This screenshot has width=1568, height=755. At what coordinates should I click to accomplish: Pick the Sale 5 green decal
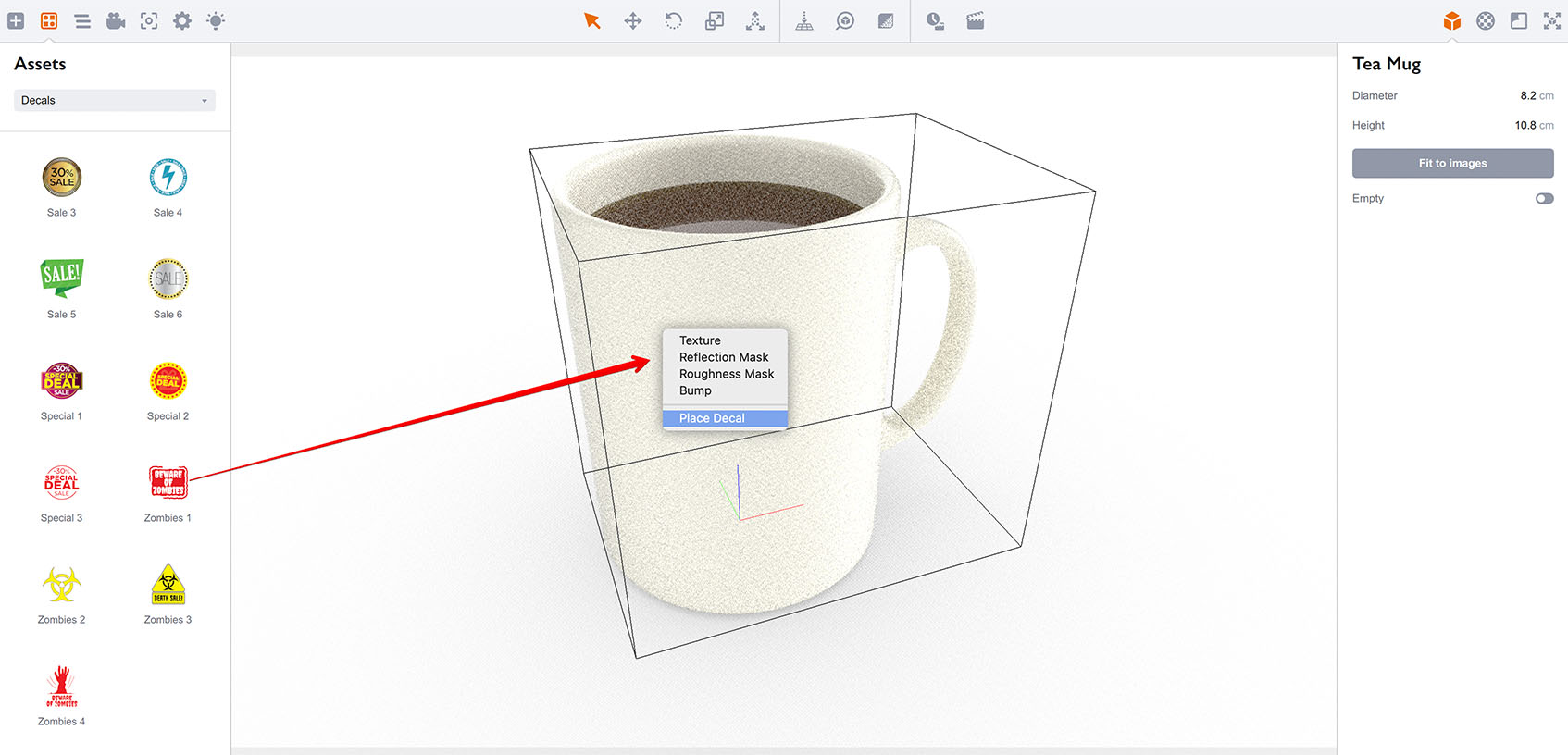point(62,278)
